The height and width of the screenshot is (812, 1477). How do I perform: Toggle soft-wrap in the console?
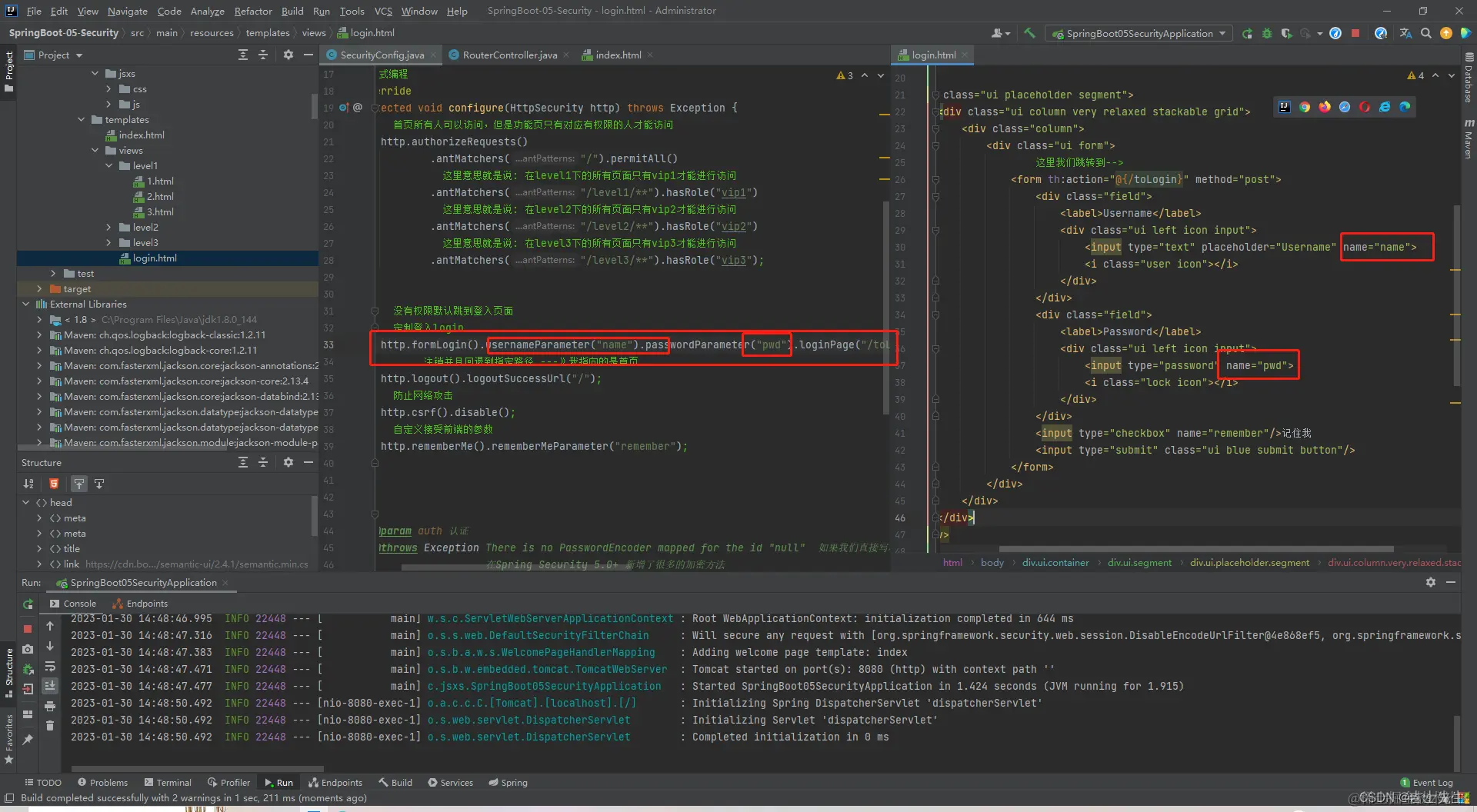[x=50, y=666]
